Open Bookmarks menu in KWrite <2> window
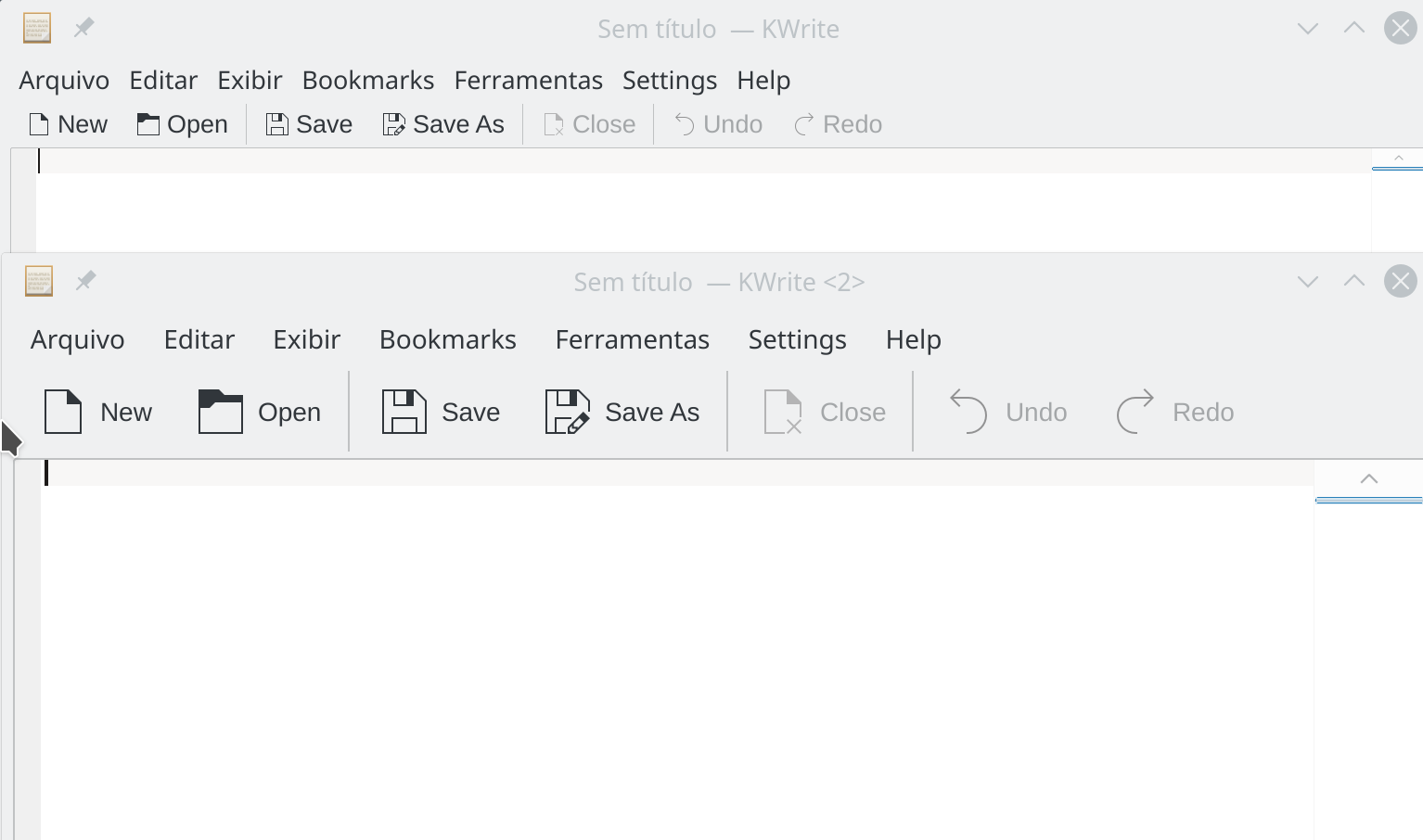 [448, 339]
